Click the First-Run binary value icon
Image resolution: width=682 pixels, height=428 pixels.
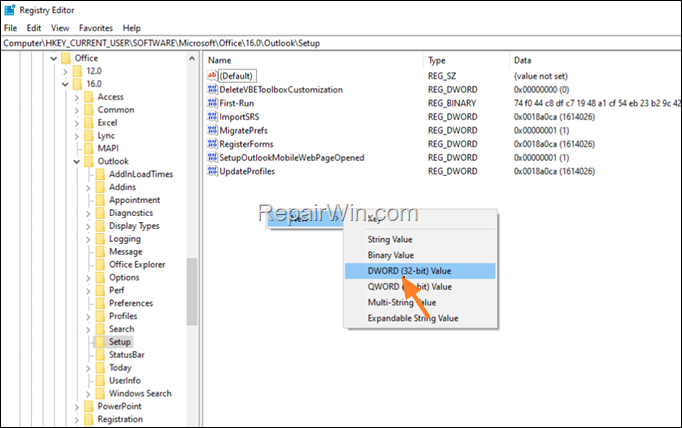pyautogui.click(x=212, y=103)
